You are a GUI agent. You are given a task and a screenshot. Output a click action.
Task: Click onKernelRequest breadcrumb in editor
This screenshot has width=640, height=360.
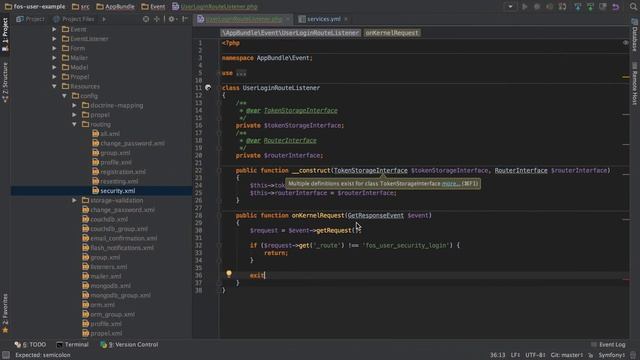[392, 33]
